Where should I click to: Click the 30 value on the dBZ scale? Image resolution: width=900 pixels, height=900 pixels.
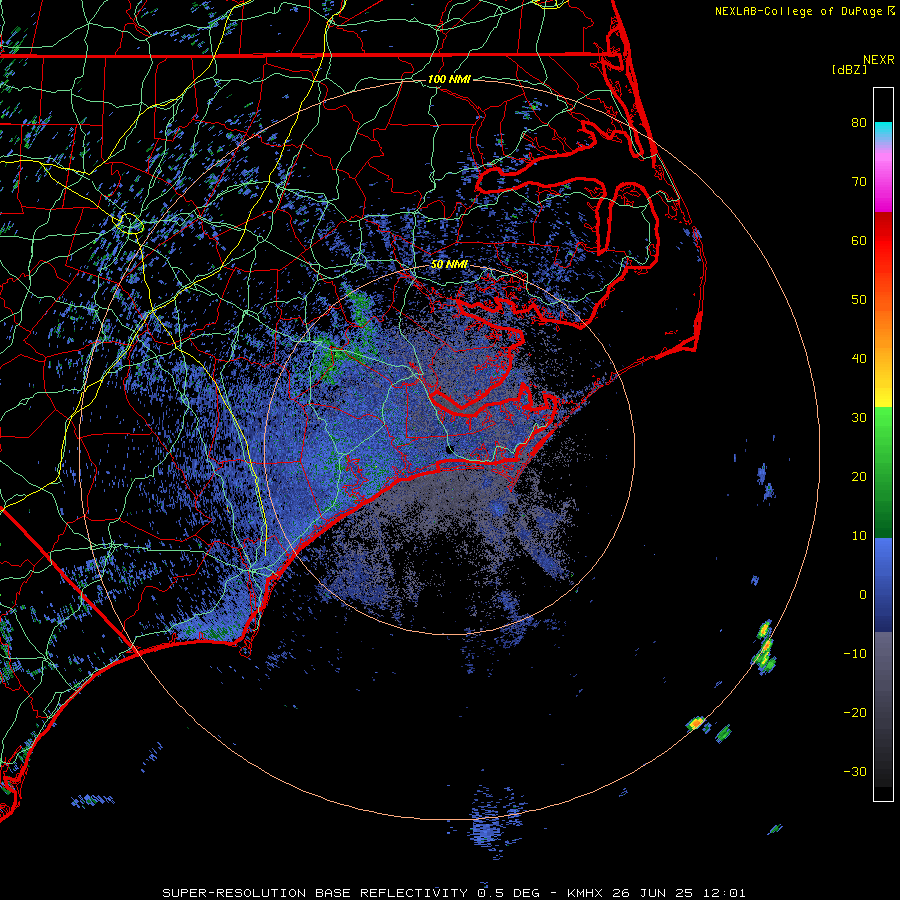tap(859, 418)
